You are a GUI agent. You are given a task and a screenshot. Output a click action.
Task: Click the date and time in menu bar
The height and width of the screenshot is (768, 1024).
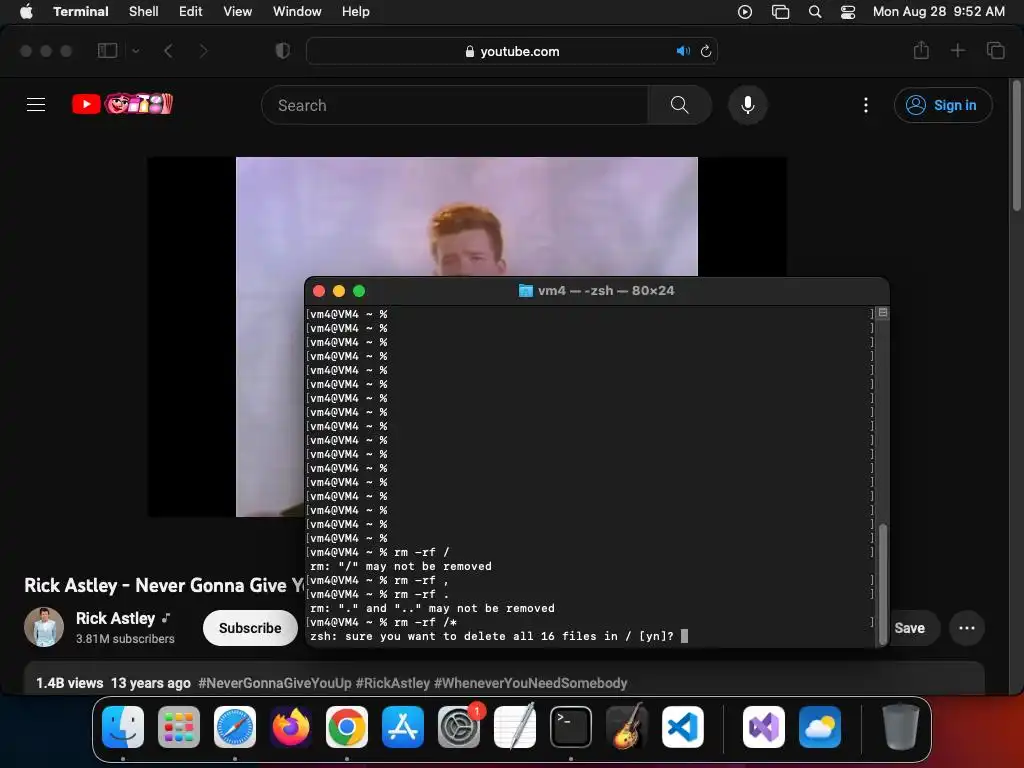(939, 12)
